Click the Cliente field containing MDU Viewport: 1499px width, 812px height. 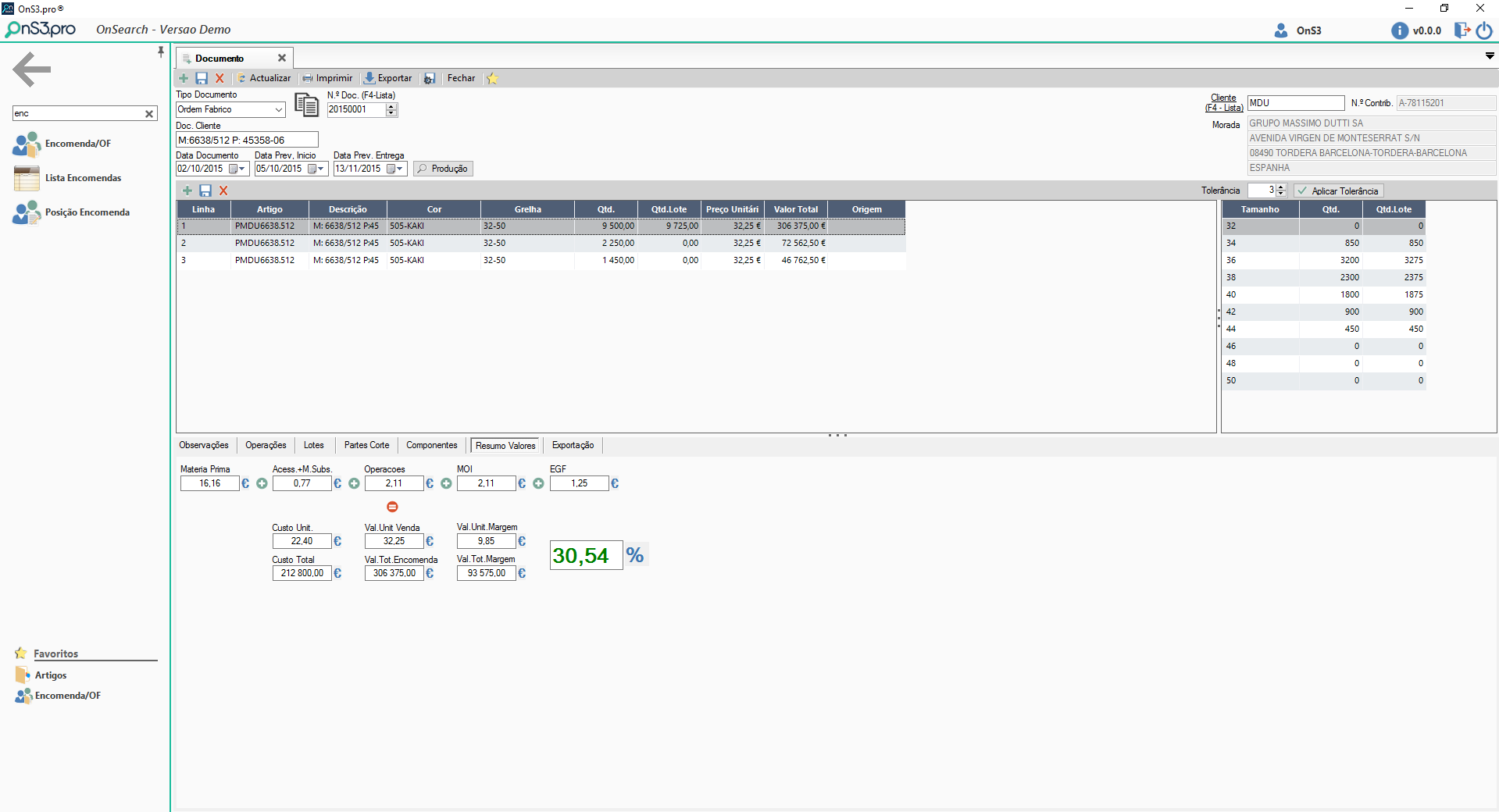1296,103
